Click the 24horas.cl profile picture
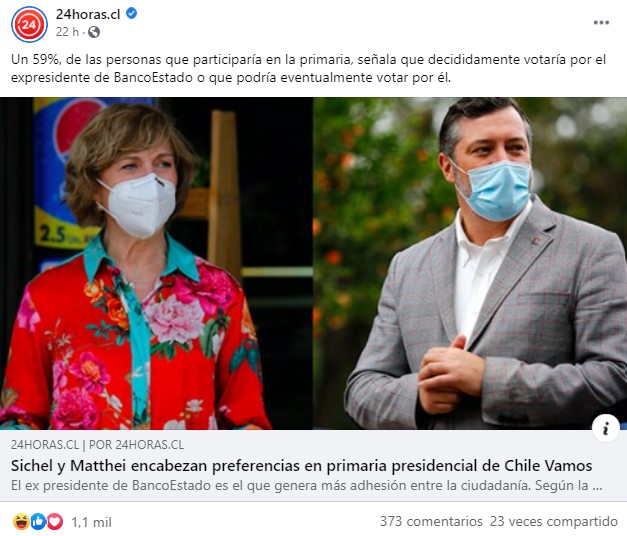The width and height of the screenshot is (627, 536). (x=29, y=24)
